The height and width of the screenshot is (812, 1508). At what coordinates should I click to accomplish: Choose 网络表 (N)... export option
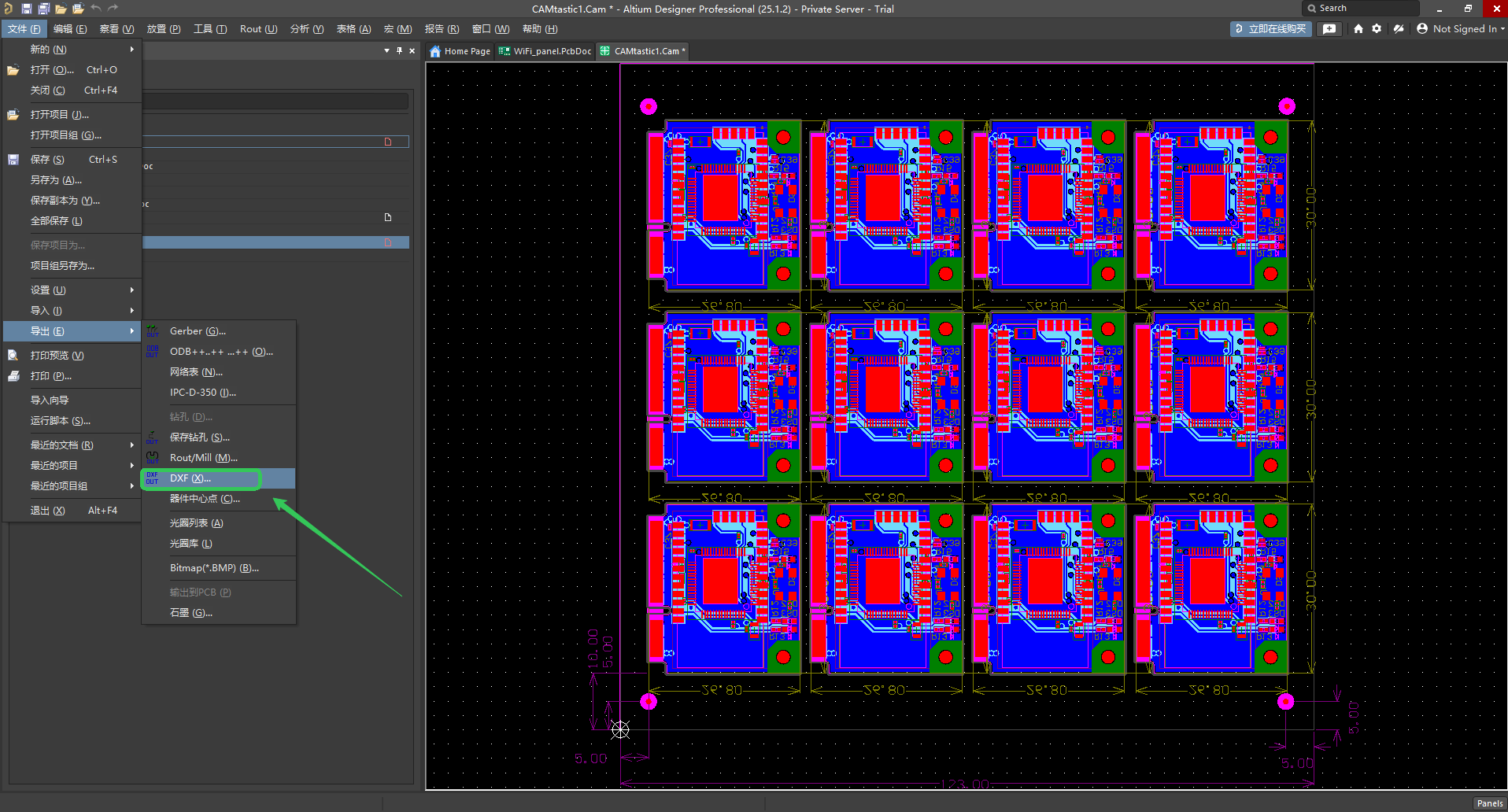[x=219, y=372]
